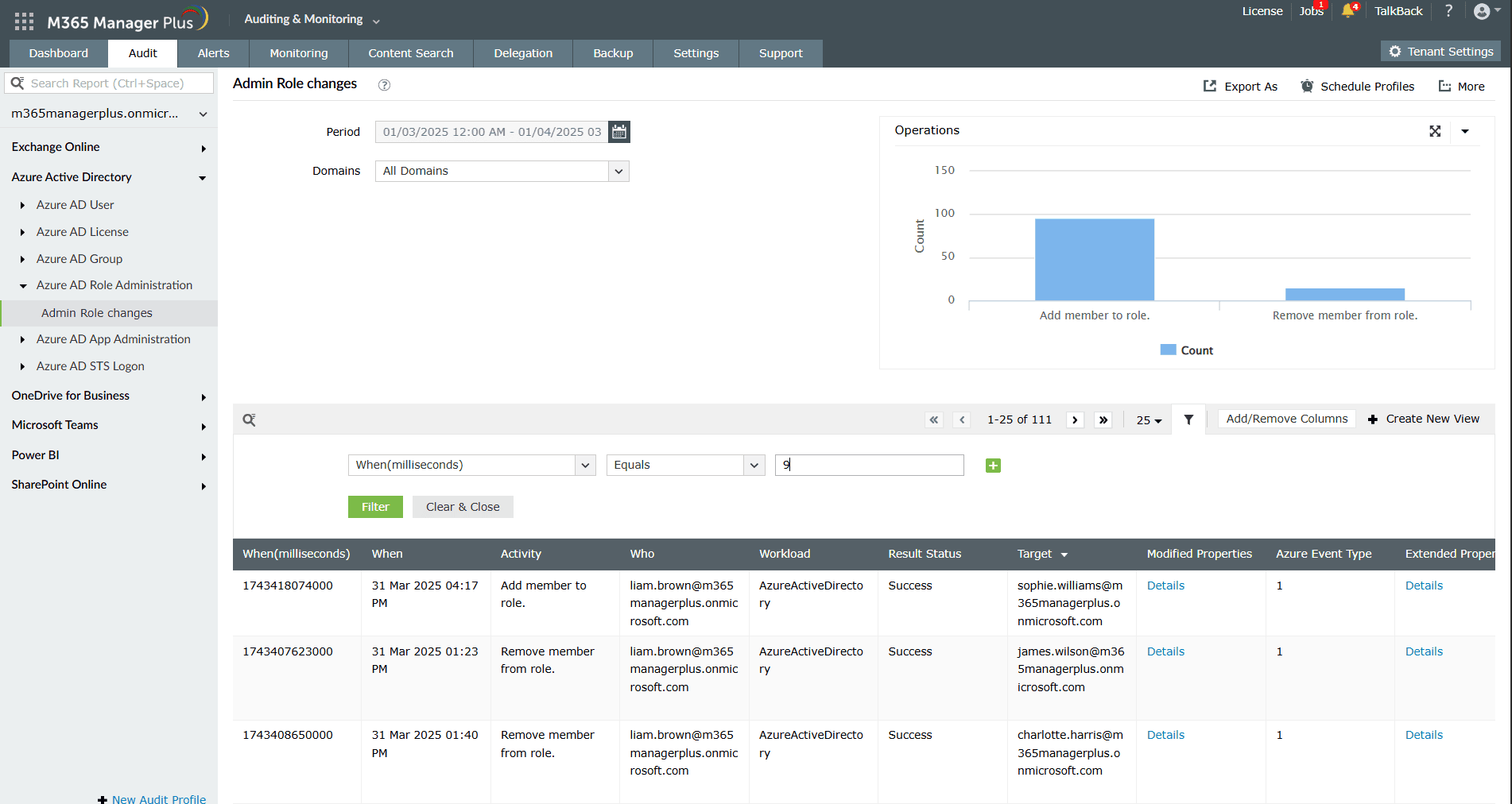Expand the Operations chart to fullscreen
This screenshot has height=804, width=1512.
click(x=1435, y=131)
